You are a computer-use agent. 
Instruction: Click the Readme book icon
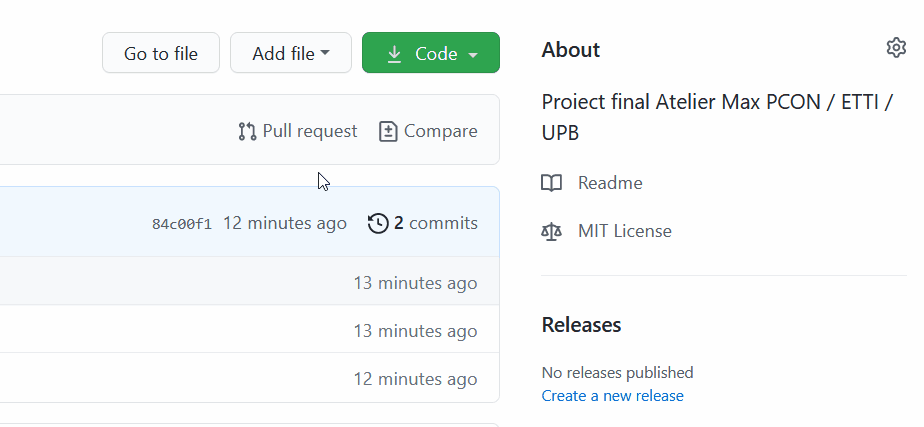pyautogui.click(x=551, y=183)
